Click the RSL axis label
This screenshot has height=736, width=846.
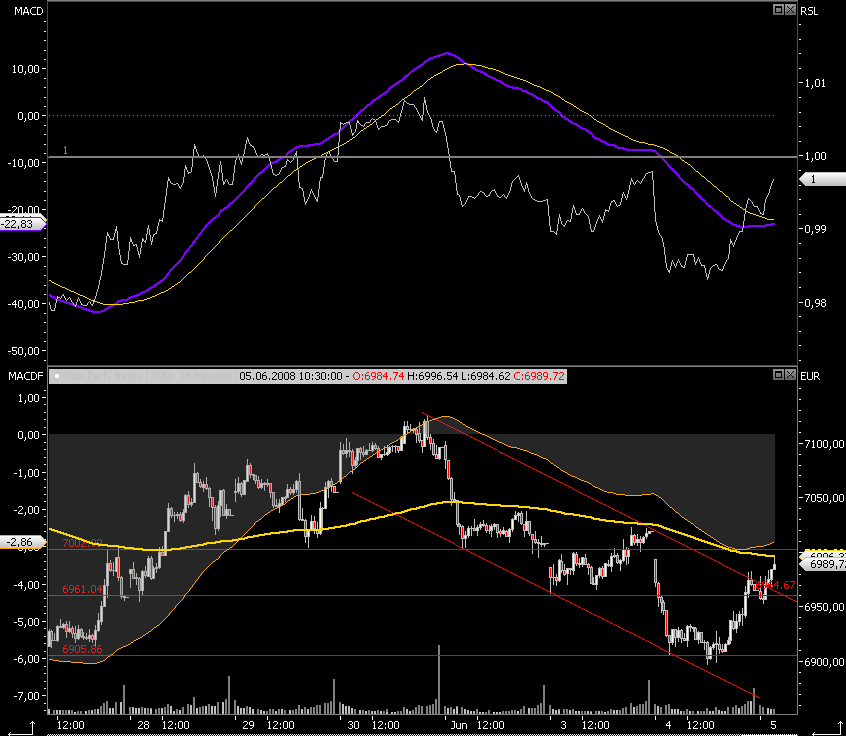(x=809, y=11)
